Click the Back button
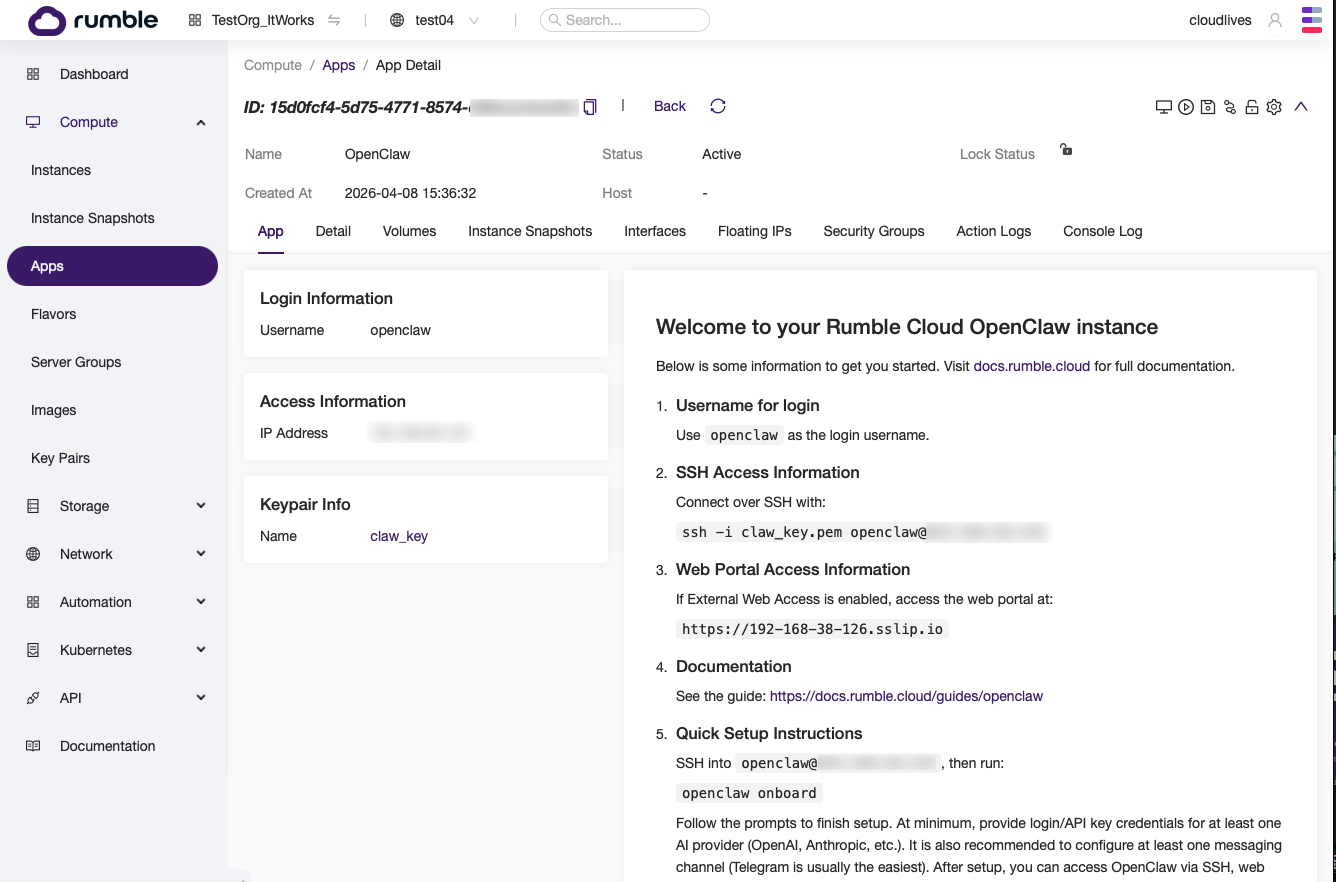1336x882 pixels. point(669,106)
